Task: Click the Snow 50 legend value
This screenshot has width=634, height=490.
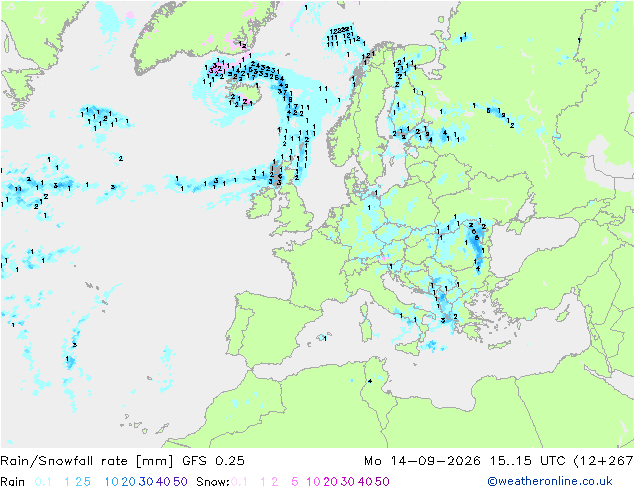Action: point(382,482)
